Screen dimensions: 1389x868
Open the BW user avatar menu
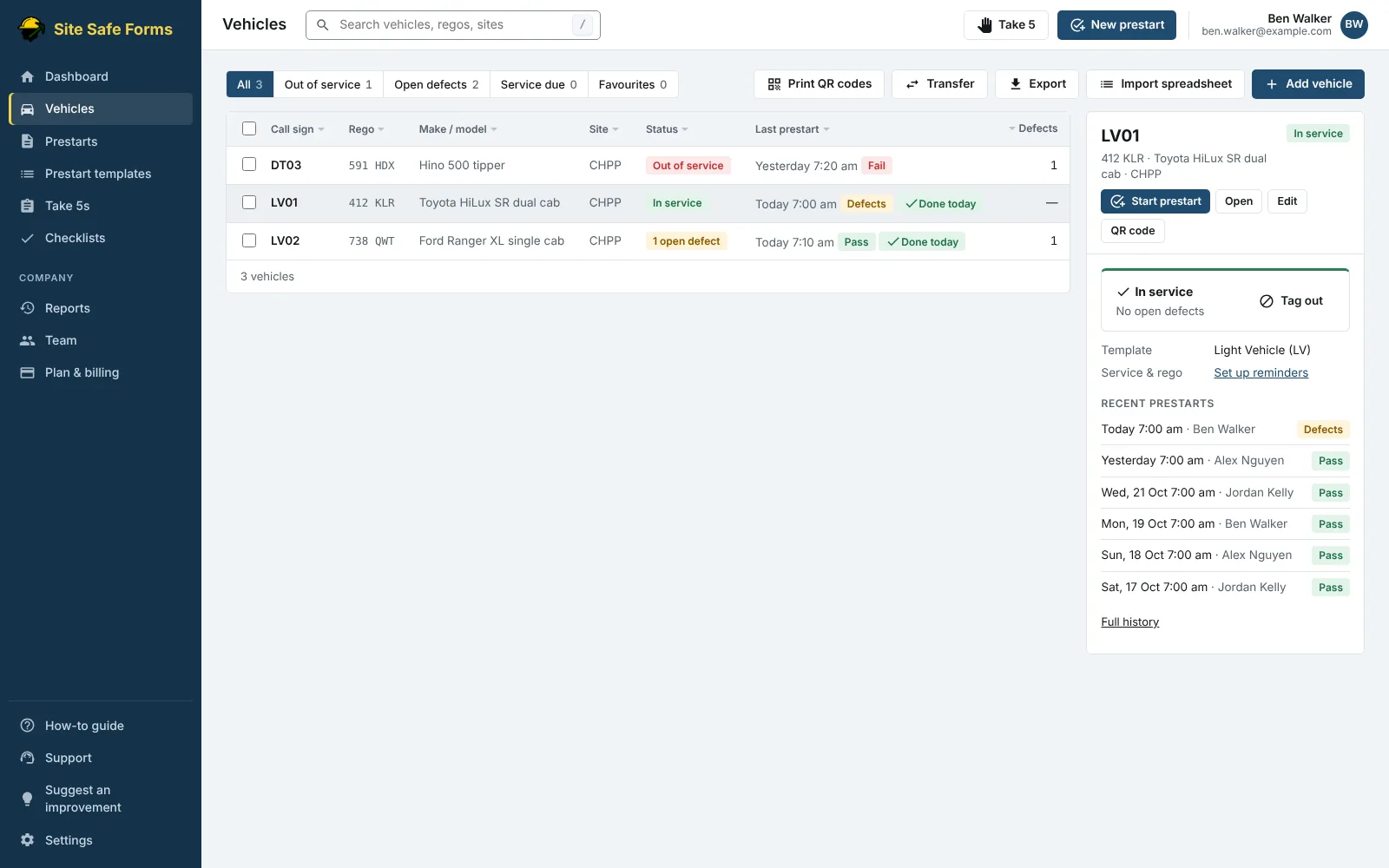tap(1353, 24)
